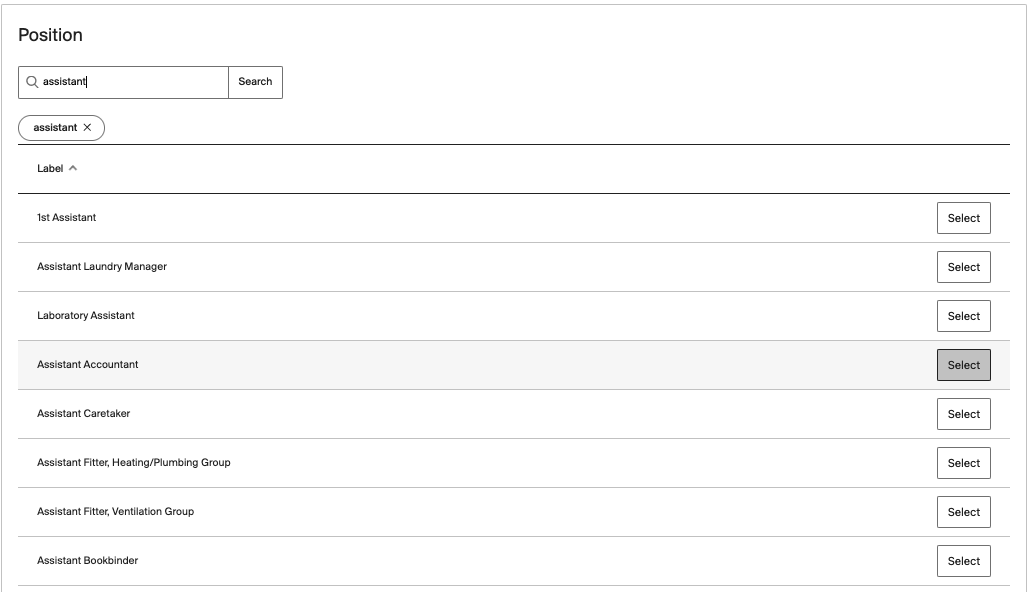Remove the assistant filter chip
Screen dimensions: 1032x592
[x=88, y=128]
